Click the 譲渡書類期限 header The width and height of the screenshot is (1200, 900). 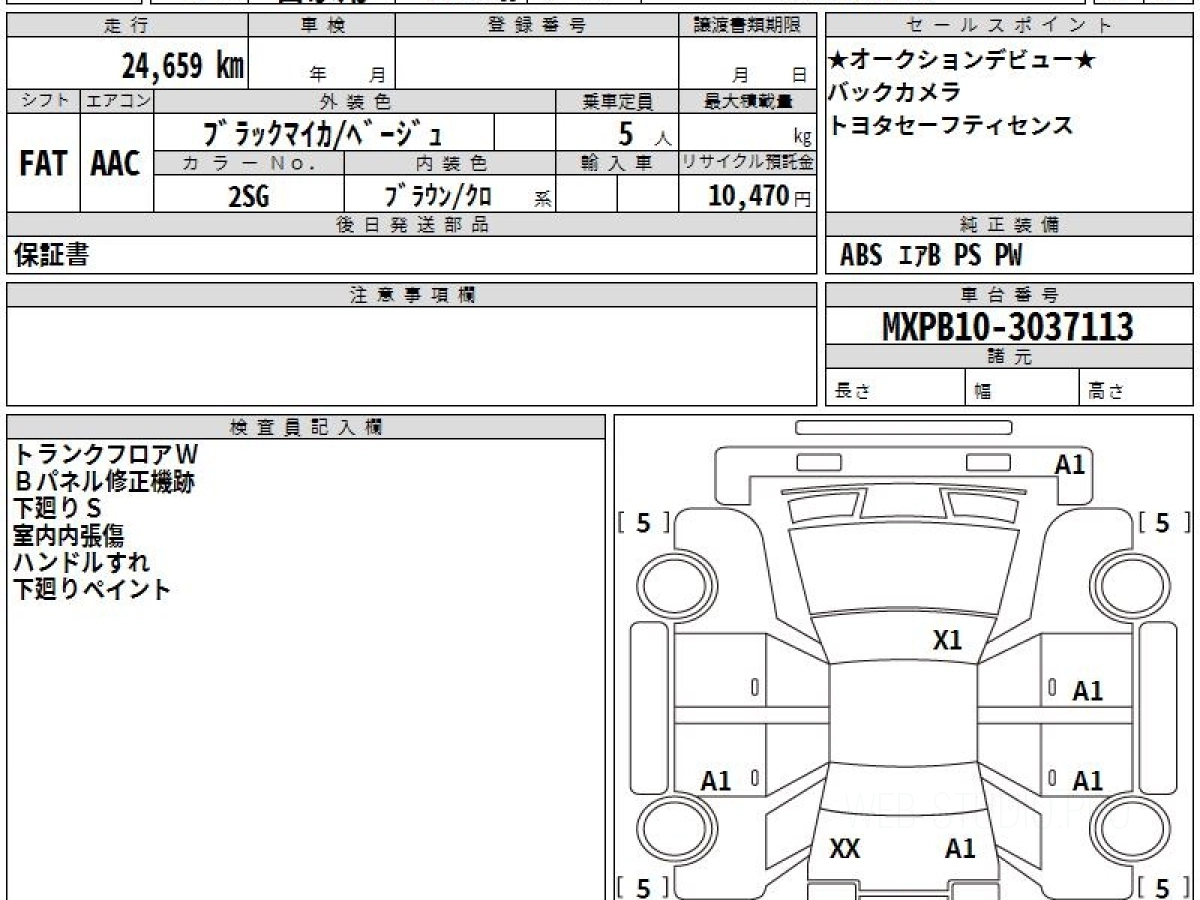[748, 26]
